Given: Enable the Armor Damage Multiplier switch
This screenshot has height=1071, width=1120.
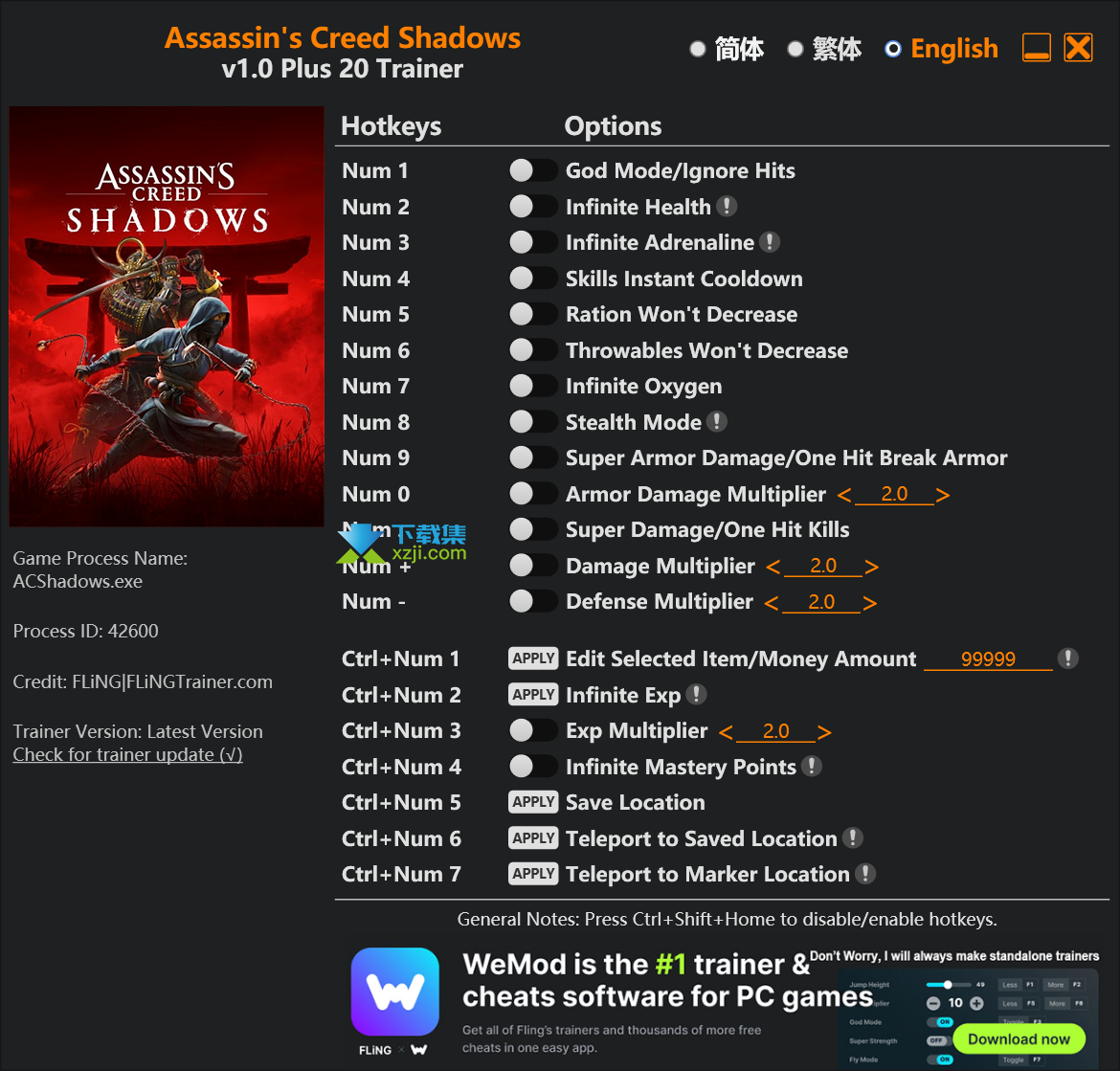Looking at the screenshot, I should click(533, 493).
